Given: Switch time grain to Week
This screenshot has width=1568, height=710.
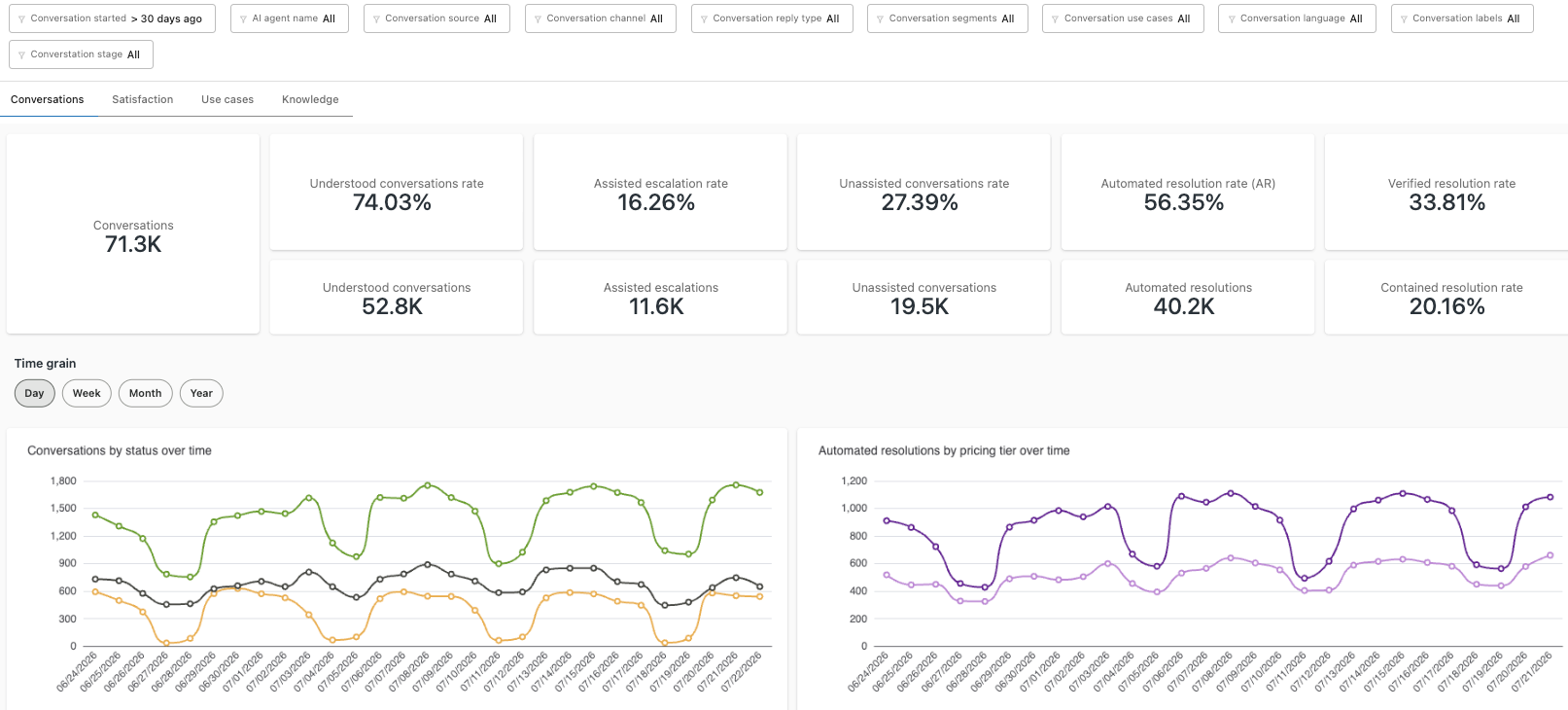Looking at the screenshot, I should (x=87, y=393).
